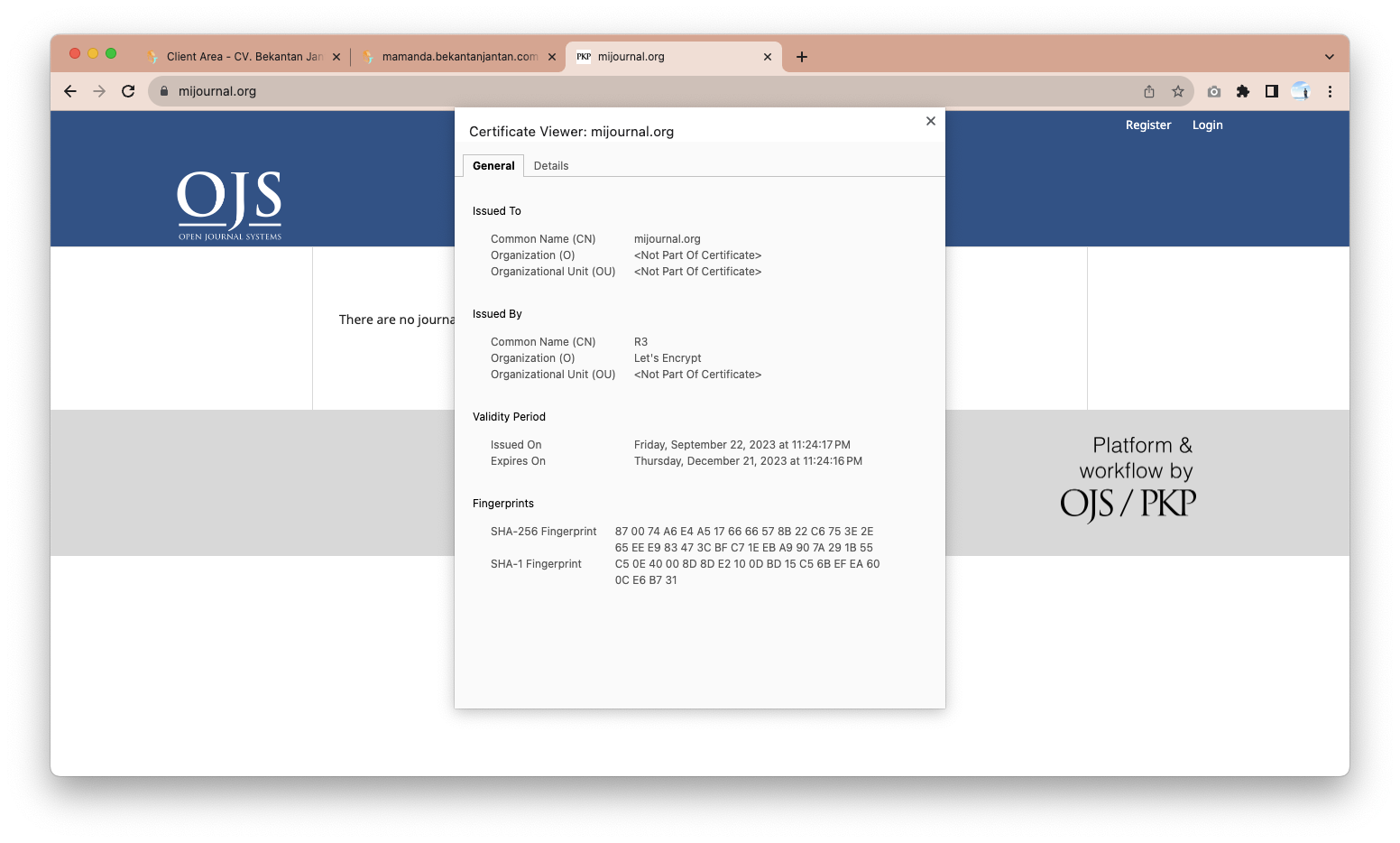Click the Issued By heading
The width and height of the screenshot is (1400, 843).
(x=497, y=314)
